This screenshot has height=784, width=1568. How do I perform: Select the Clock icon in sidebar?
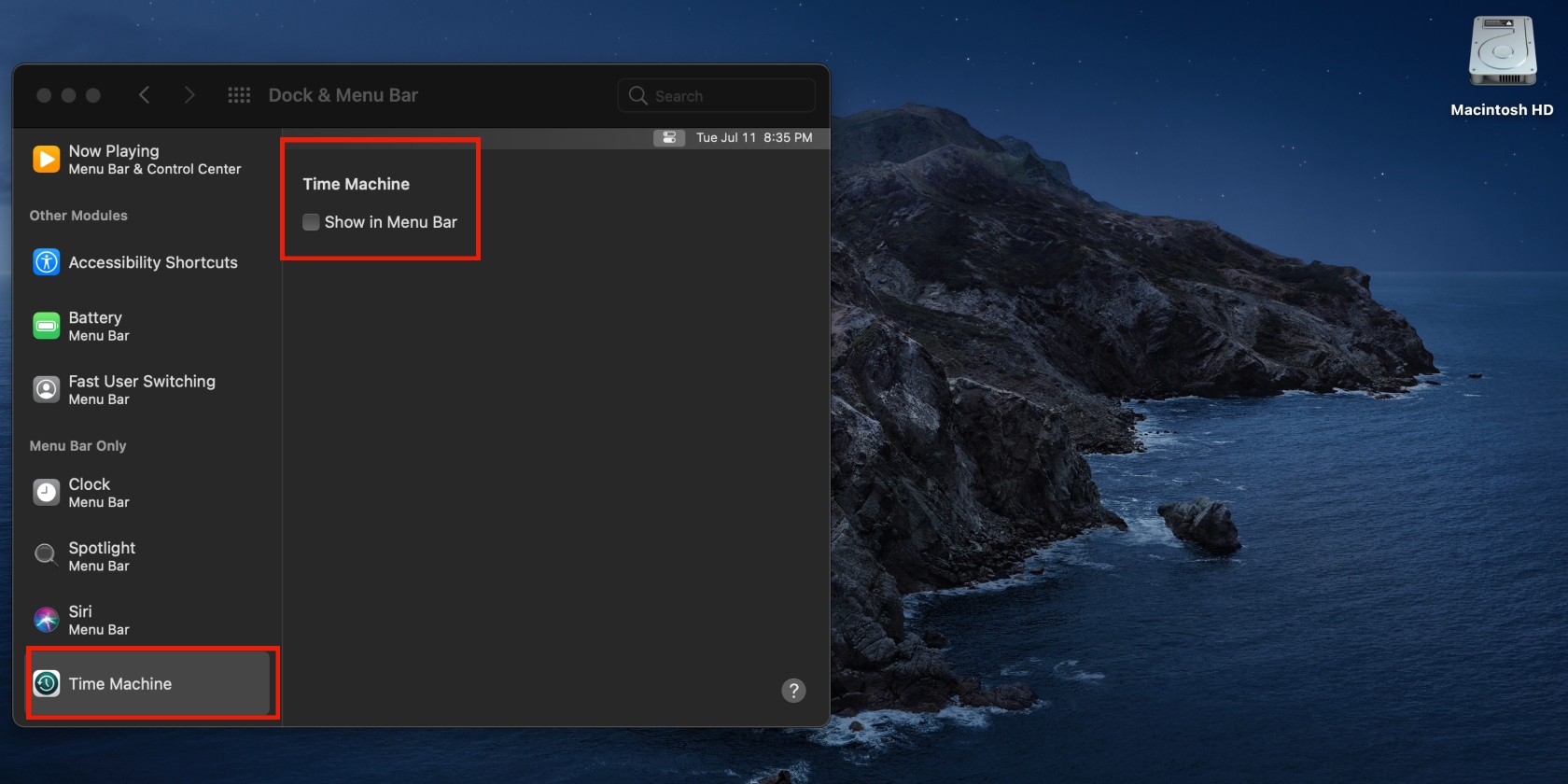point(47,492)
